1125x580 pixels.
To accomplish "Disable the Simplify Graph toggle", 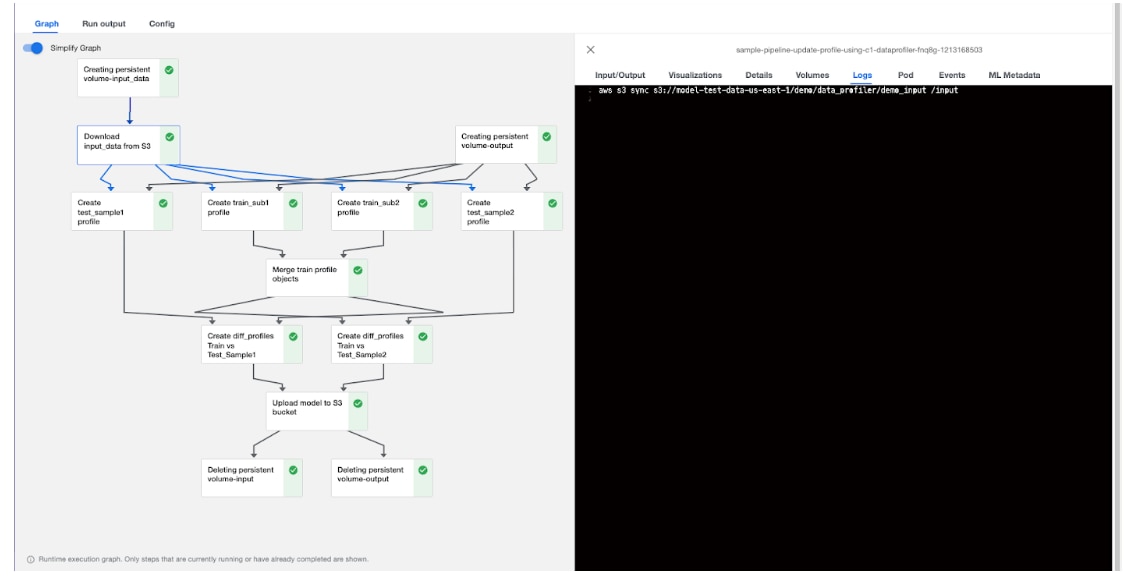I will 31,46.
